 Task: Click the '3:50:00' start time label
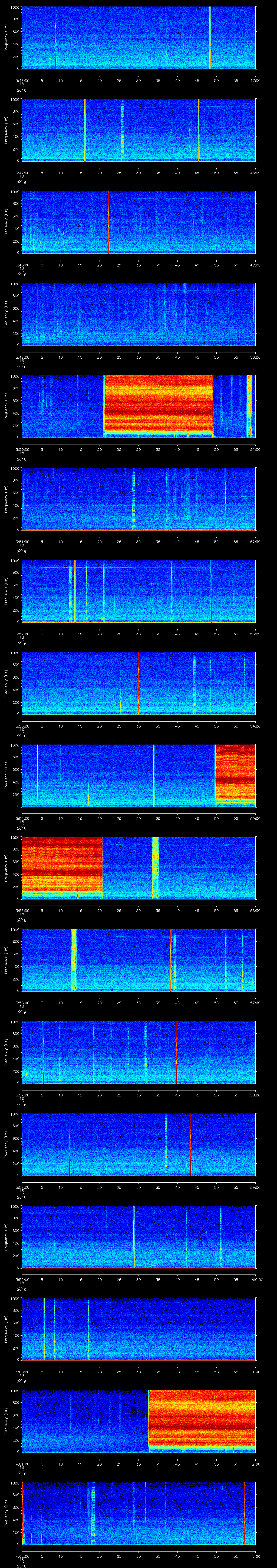tap(22, 449)
